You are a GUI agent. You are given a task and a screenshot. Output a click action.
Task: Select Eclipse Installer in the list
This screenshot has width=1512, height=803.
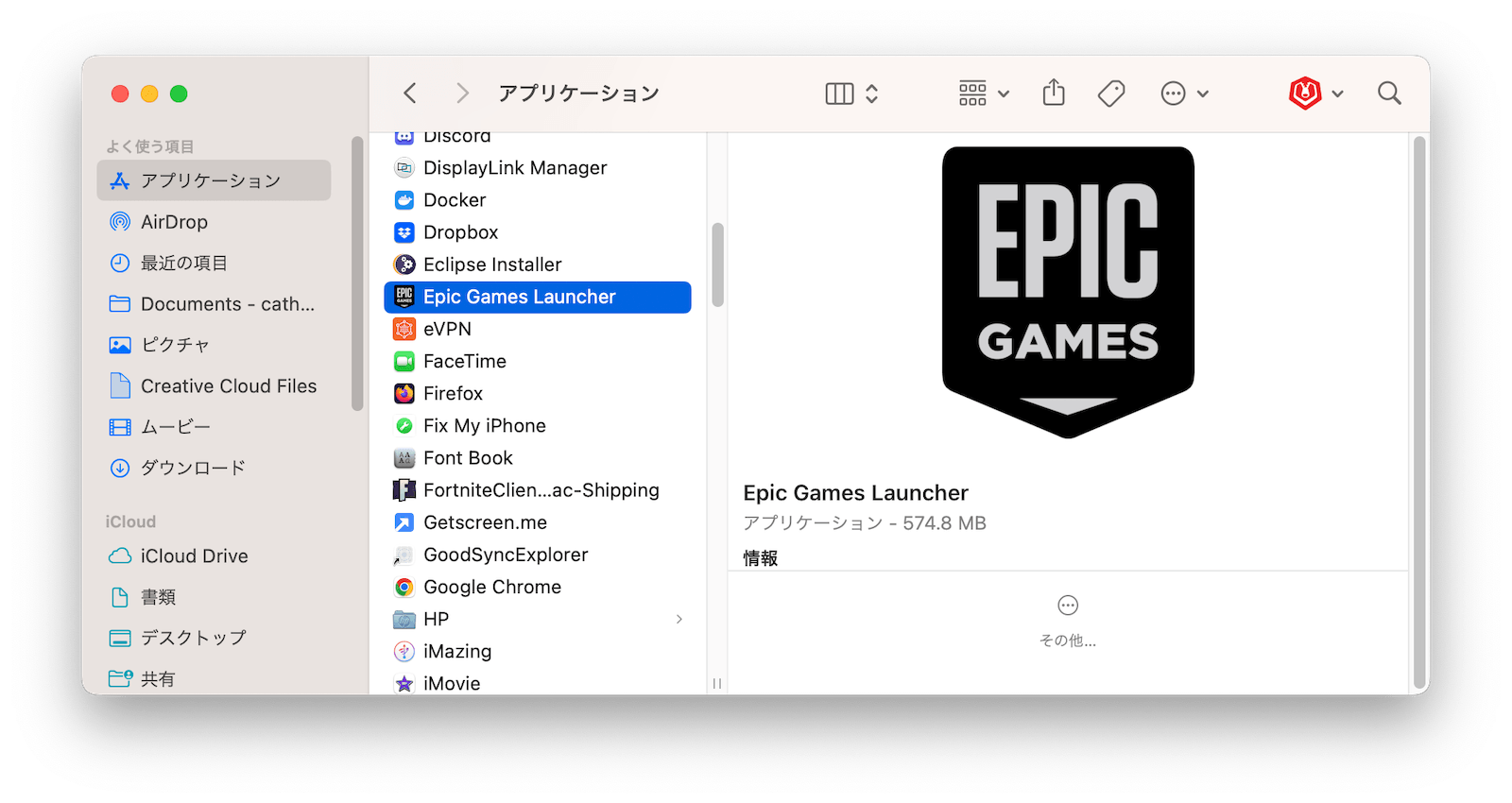tap(538, 265)
